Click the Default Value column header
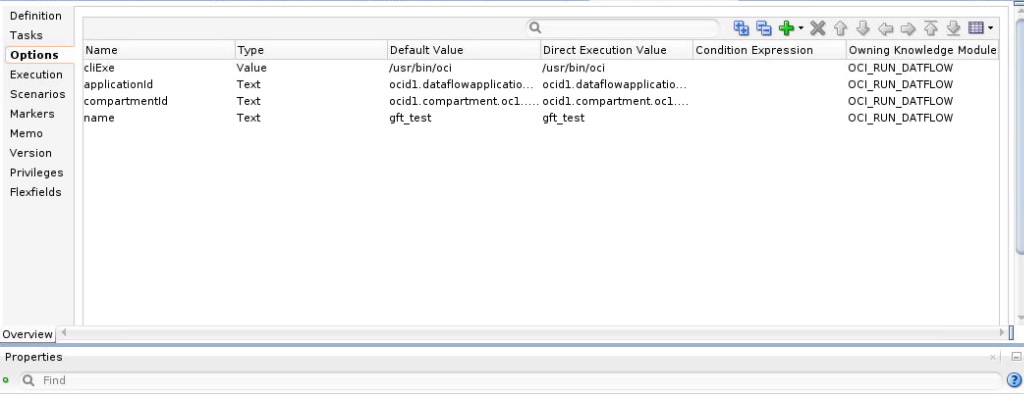This screenshot has width=1024, height=396. point(464,50)
